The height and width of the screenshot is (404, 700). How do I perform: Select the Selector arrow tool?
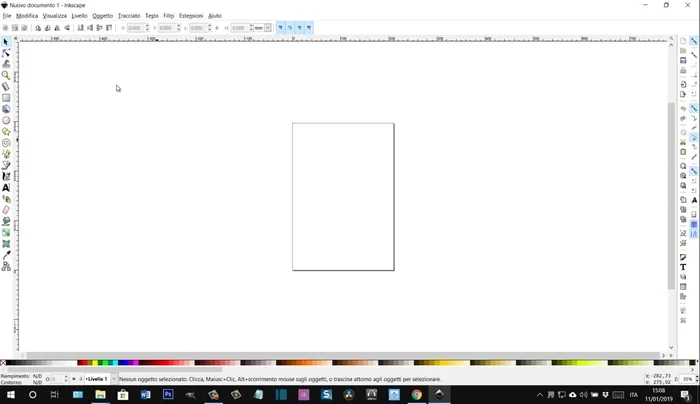pyautogui.click(x=6, y=42)
